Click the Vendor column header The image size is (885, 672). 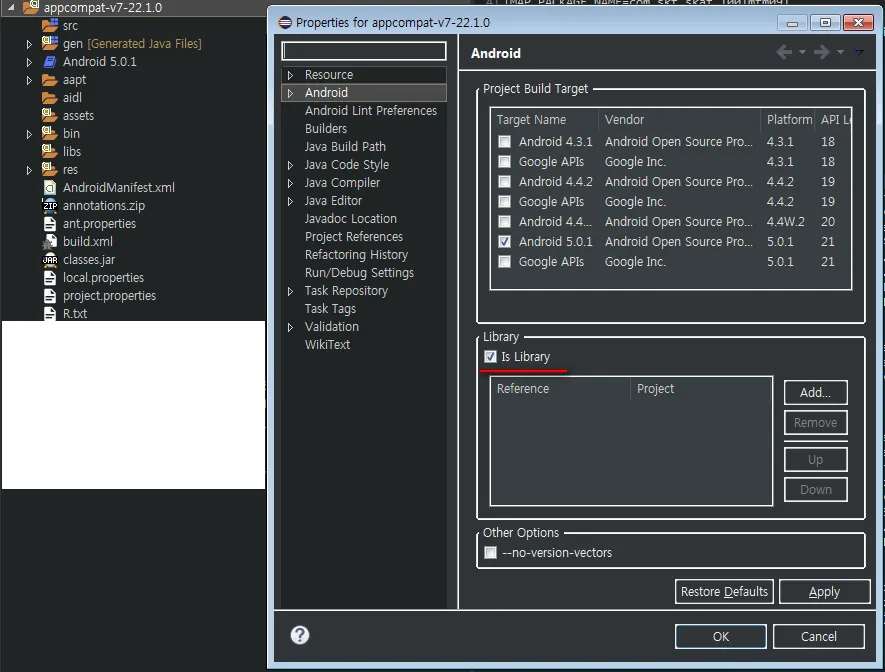tap(679, 120)
